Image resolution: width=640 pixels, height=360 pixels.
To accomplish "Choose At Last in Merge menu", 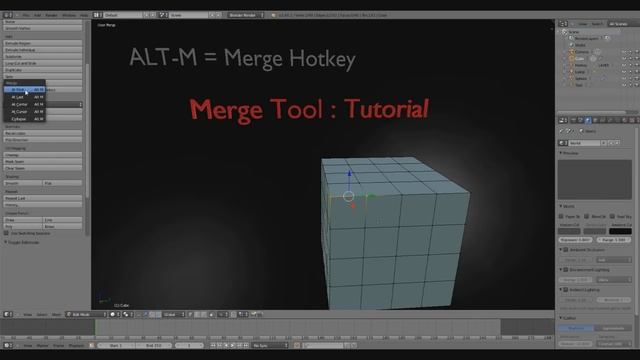I will [x=24, y=97].
